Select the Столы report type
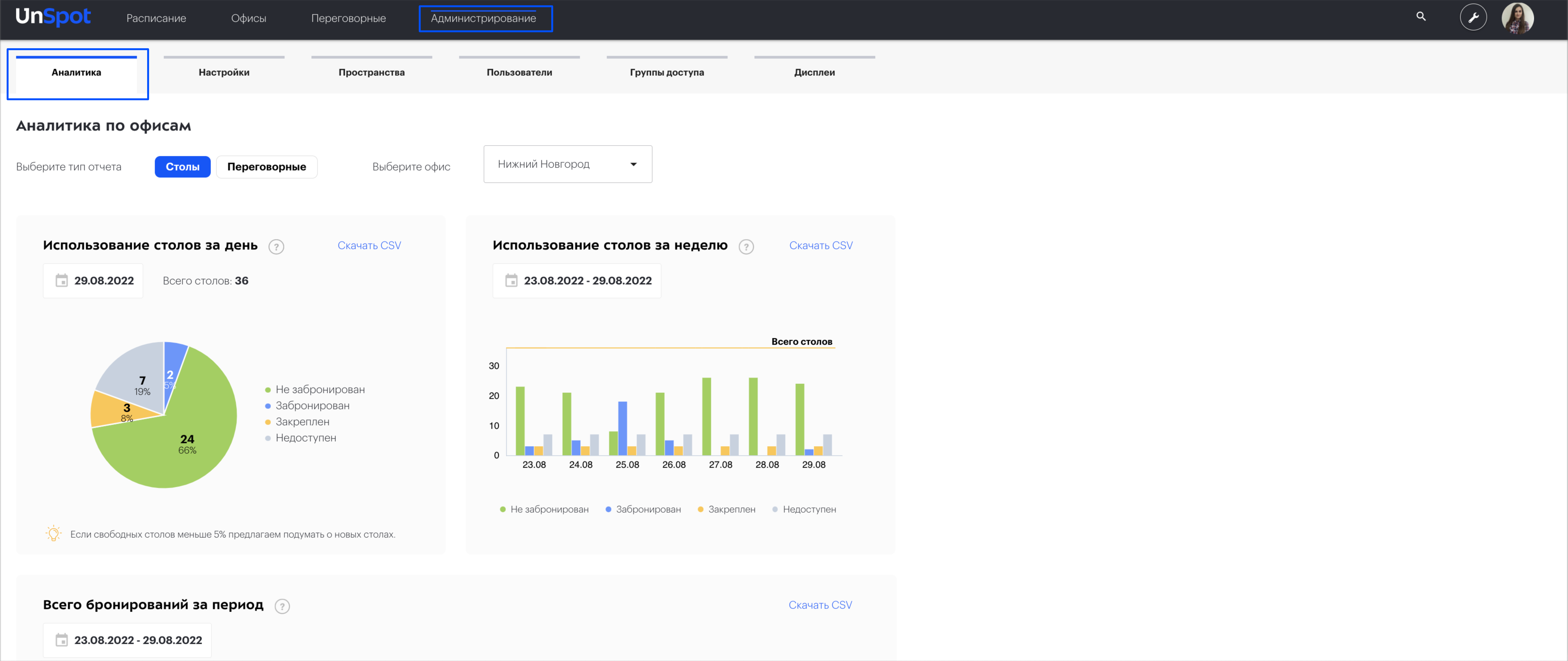1568x661 pixels. (183, 167)
